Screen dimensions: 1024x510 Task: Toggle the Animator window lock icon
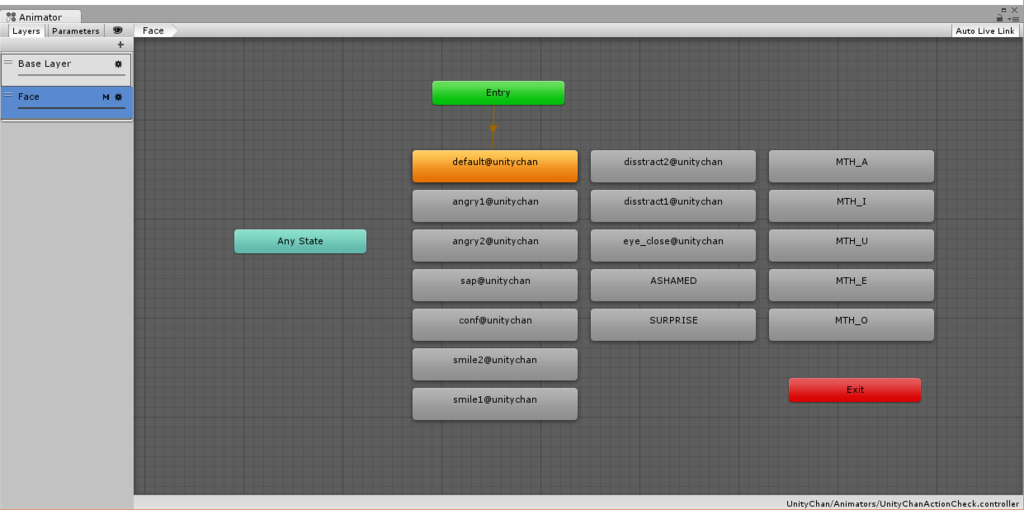pos(1000,18)
